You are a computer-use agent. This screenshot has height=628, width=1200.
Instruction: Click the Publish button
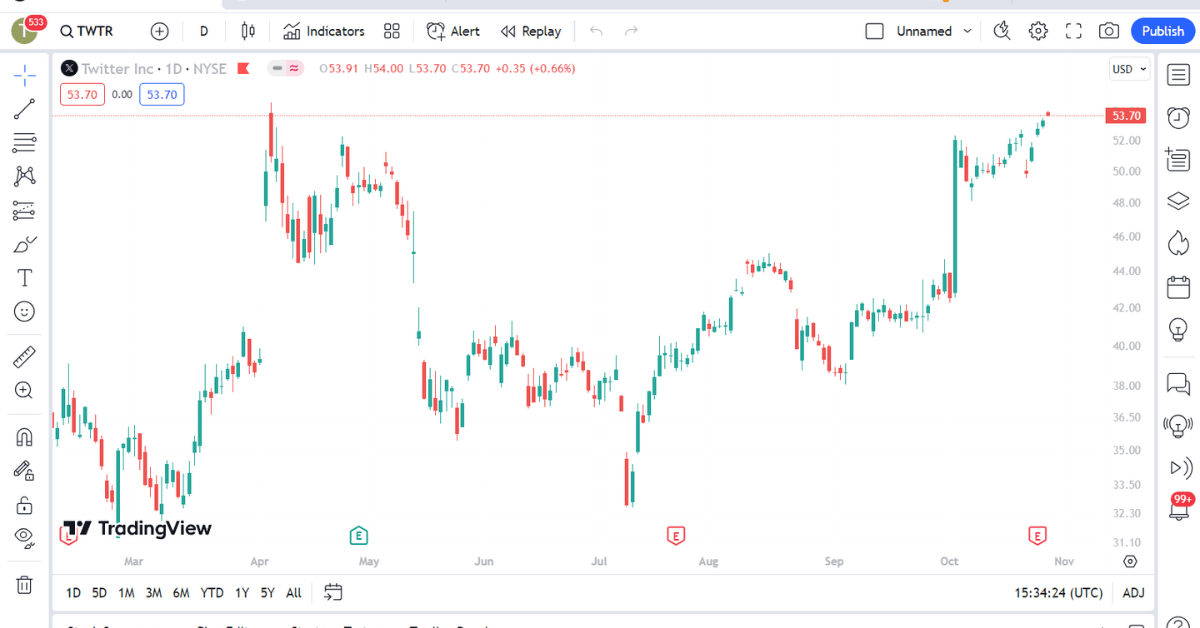(x=1162, y=31)
